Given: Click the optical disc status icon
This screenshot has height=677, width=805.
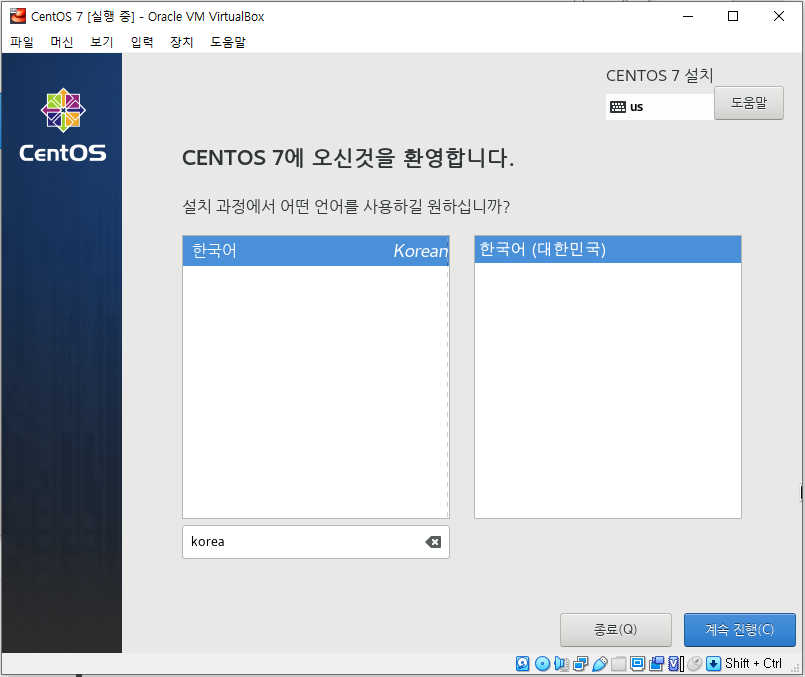Looking at the screenshot, I should [543, 664].
